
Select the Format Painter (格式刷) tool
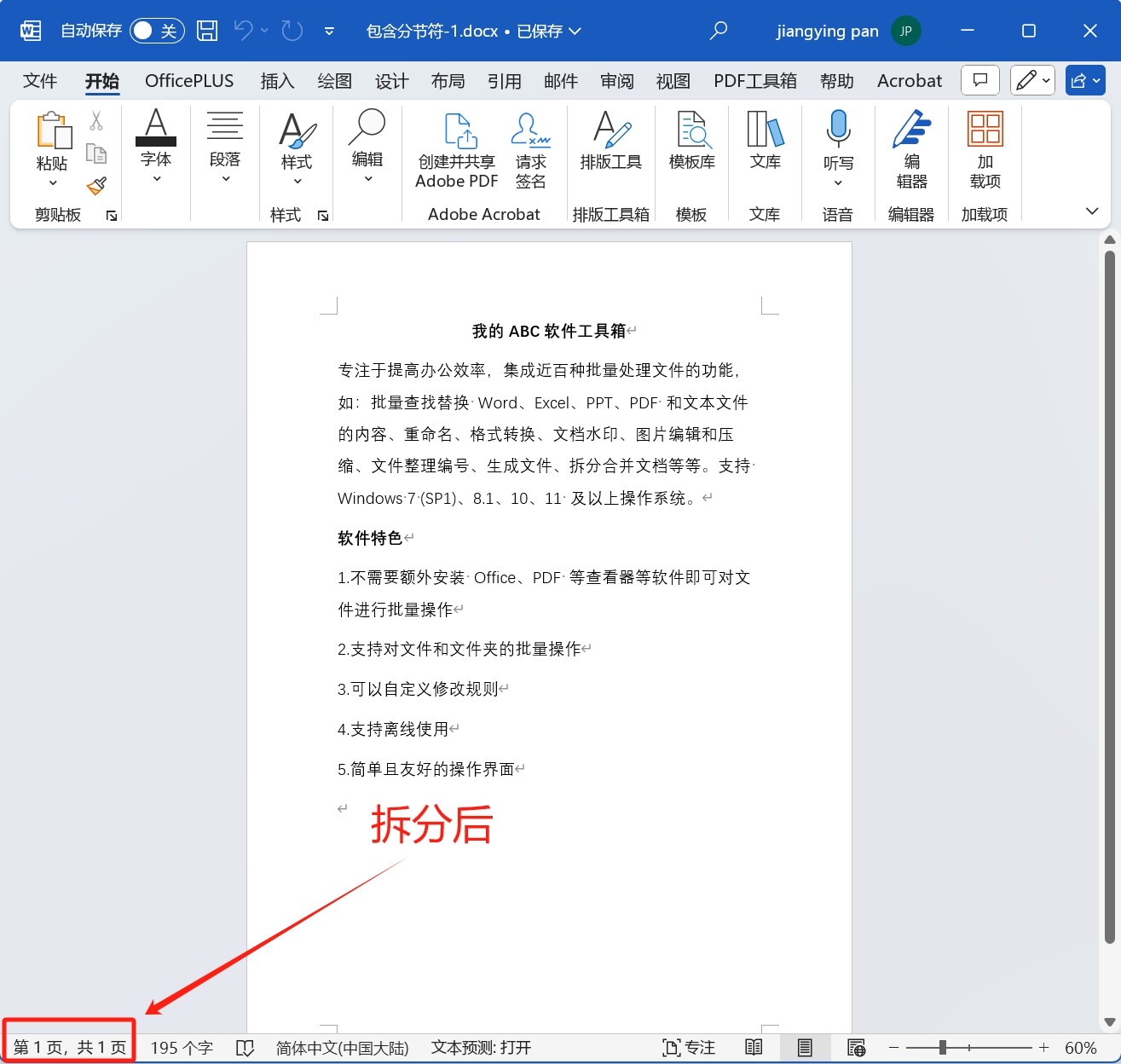coord(96,187)
